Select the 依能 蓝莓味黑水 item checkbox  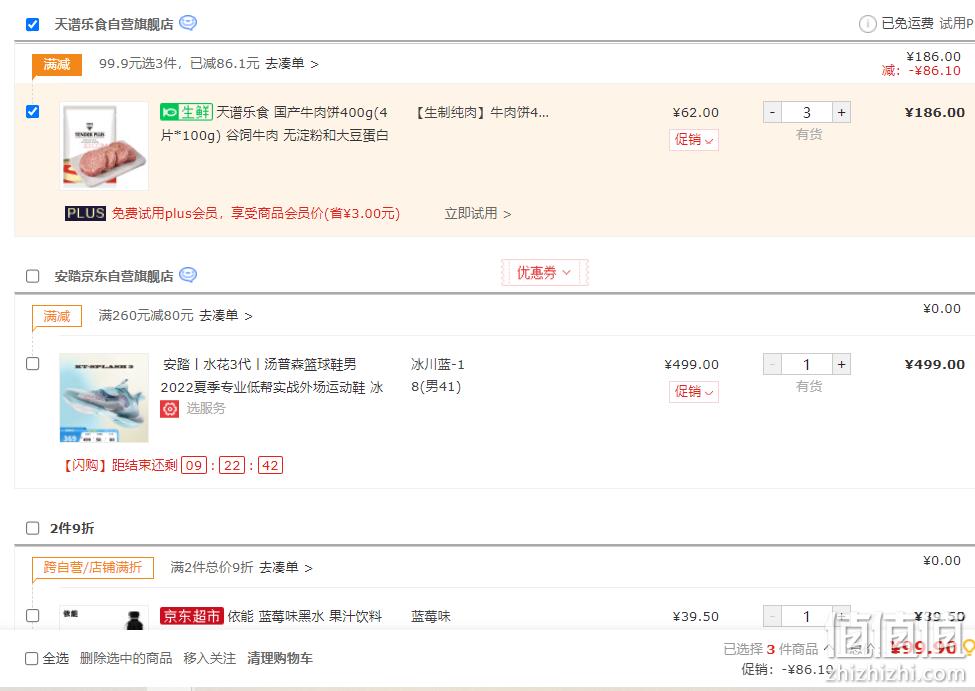pos(32,615)
